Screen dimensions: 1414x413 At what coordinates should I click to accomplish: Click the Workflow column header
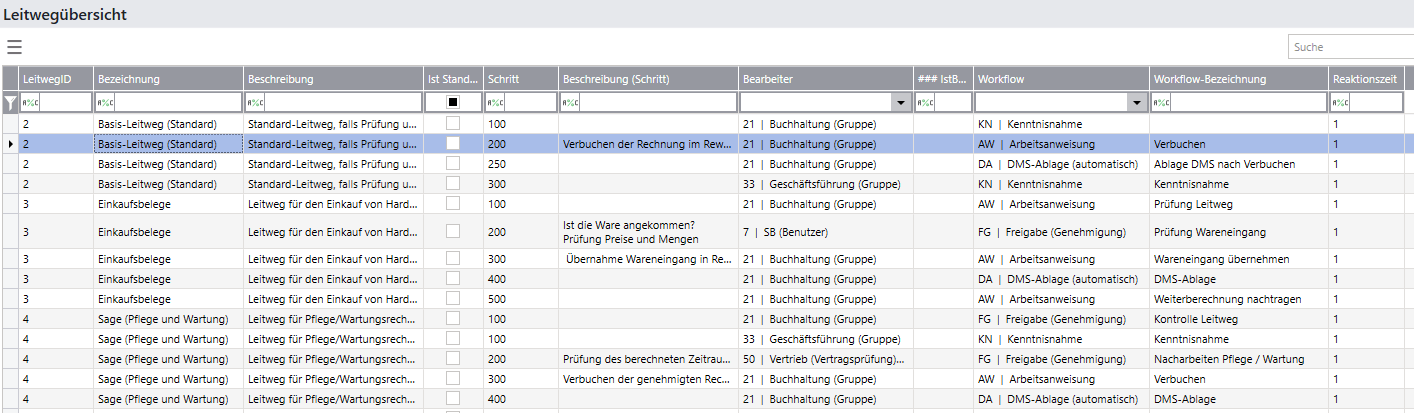1060,78
